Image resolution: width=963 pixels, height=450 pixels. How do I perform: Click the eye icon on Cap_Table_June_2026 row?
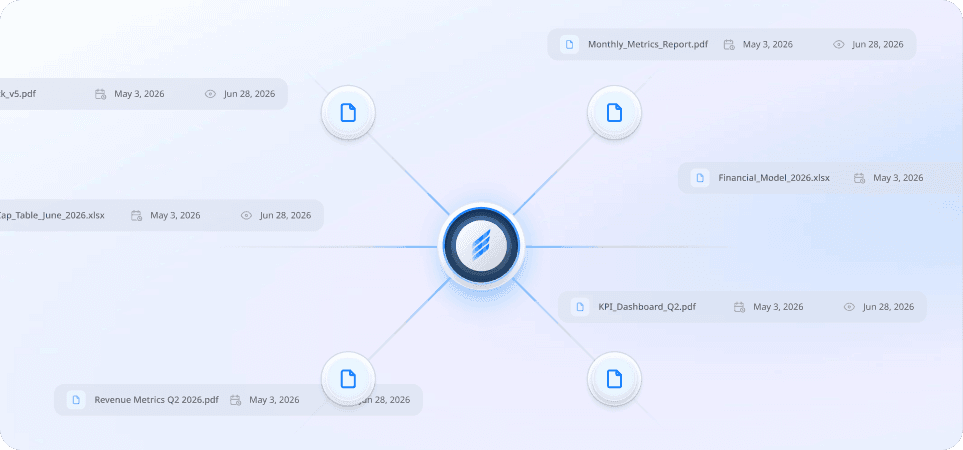(x=246, y=215)
